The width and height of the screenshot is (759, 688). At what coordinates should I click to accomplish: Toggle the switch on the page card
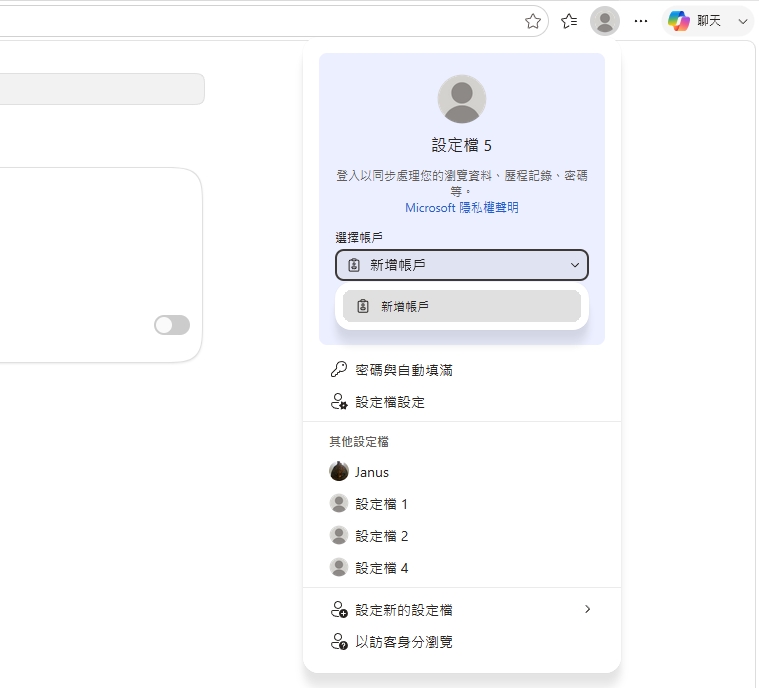tap(172, 325)
